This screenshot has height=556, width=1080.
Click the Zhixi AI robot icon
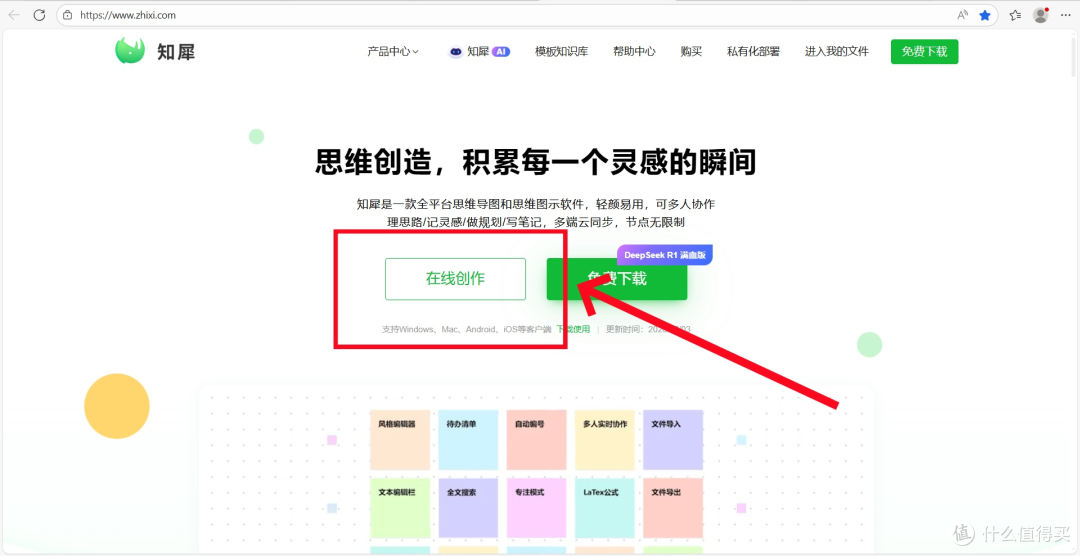point(455,52)
